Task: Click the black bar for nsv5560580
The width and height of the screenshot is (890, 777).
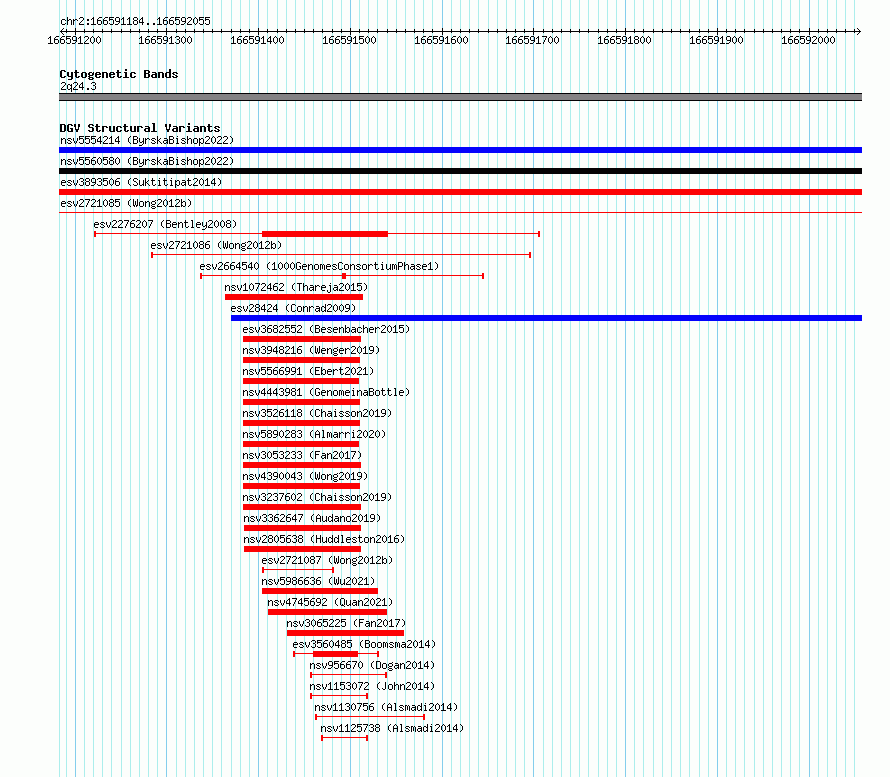Action: (460, 171)
